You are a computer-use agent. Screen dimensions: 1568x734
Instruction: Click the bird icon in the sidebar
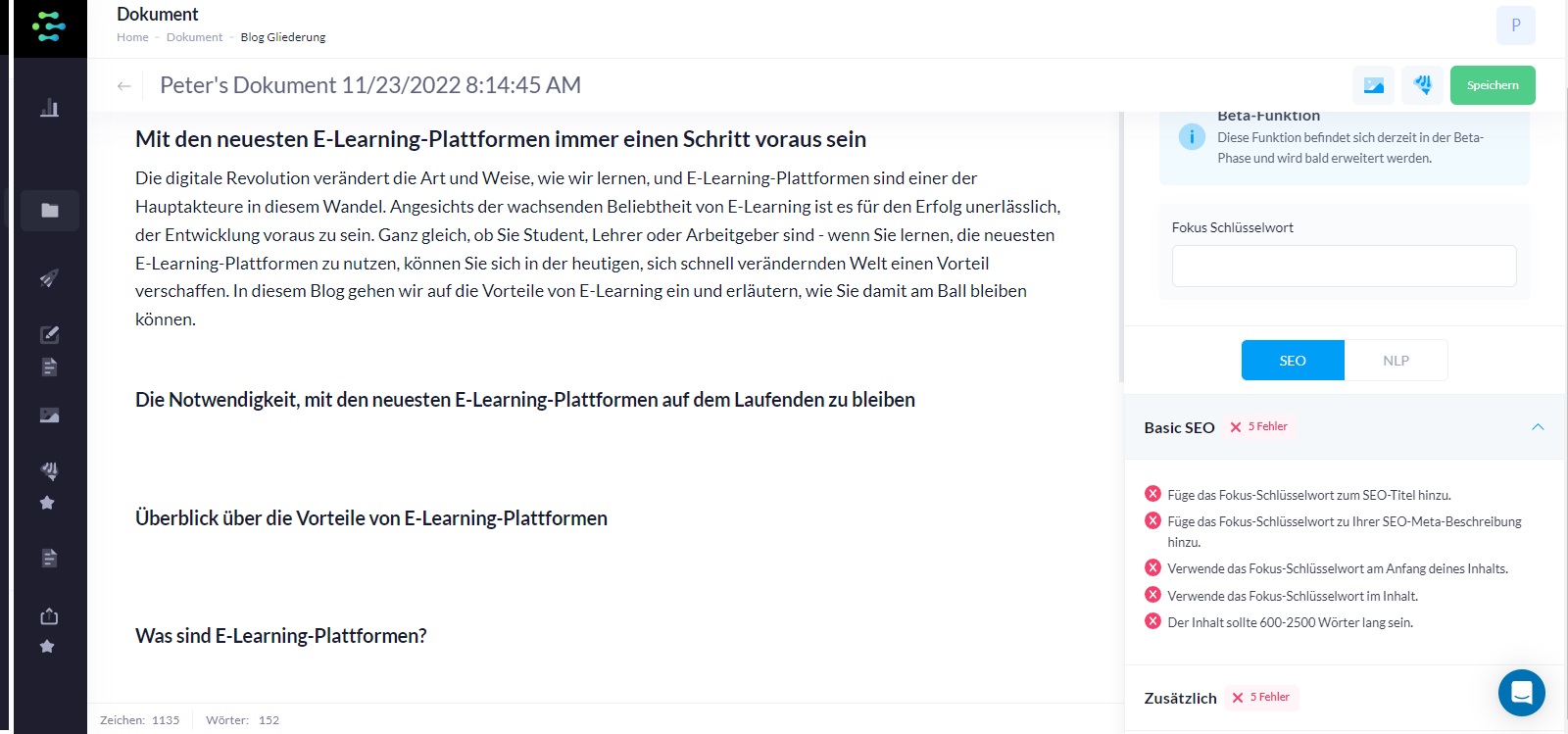pyautogui.click(x=49, y=470)
